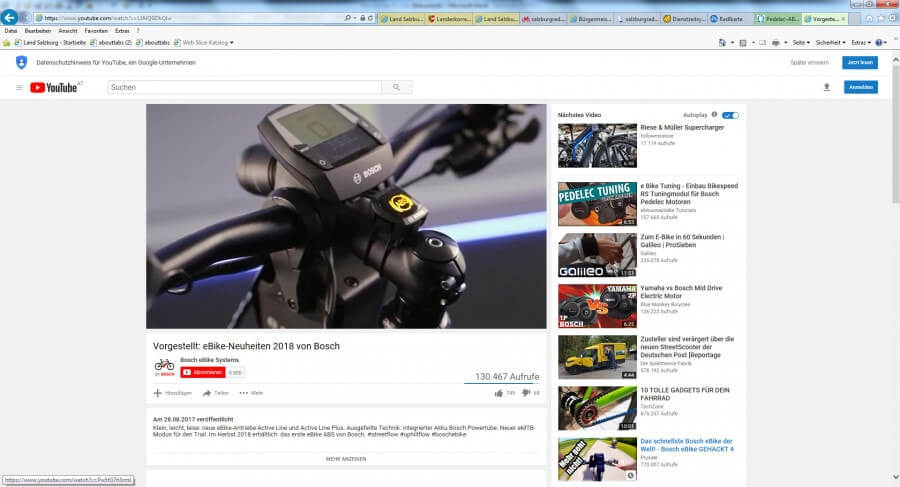Click the Teilen share icon

207,393
